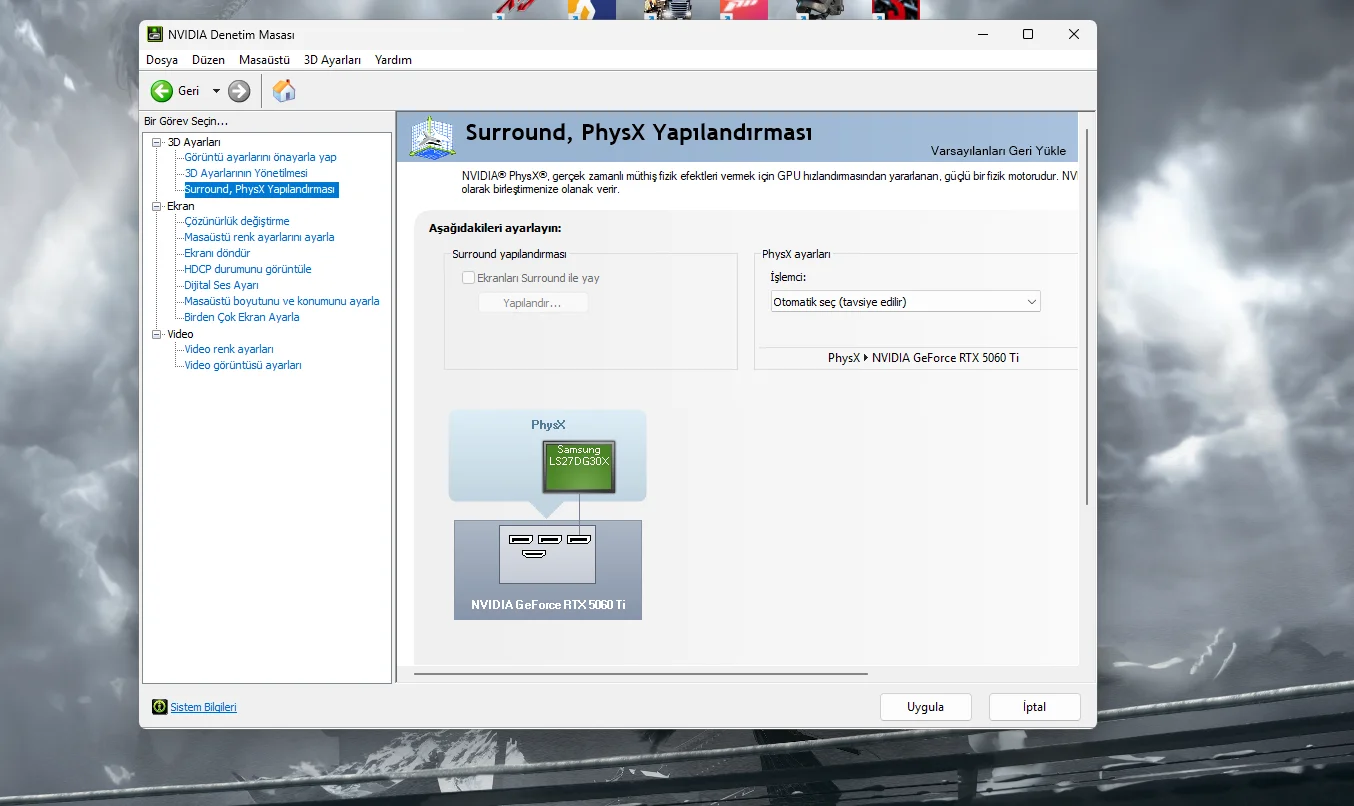1354x806 pixels.
Task: Select Video renk ayarları in the tree
Action: 229,349
